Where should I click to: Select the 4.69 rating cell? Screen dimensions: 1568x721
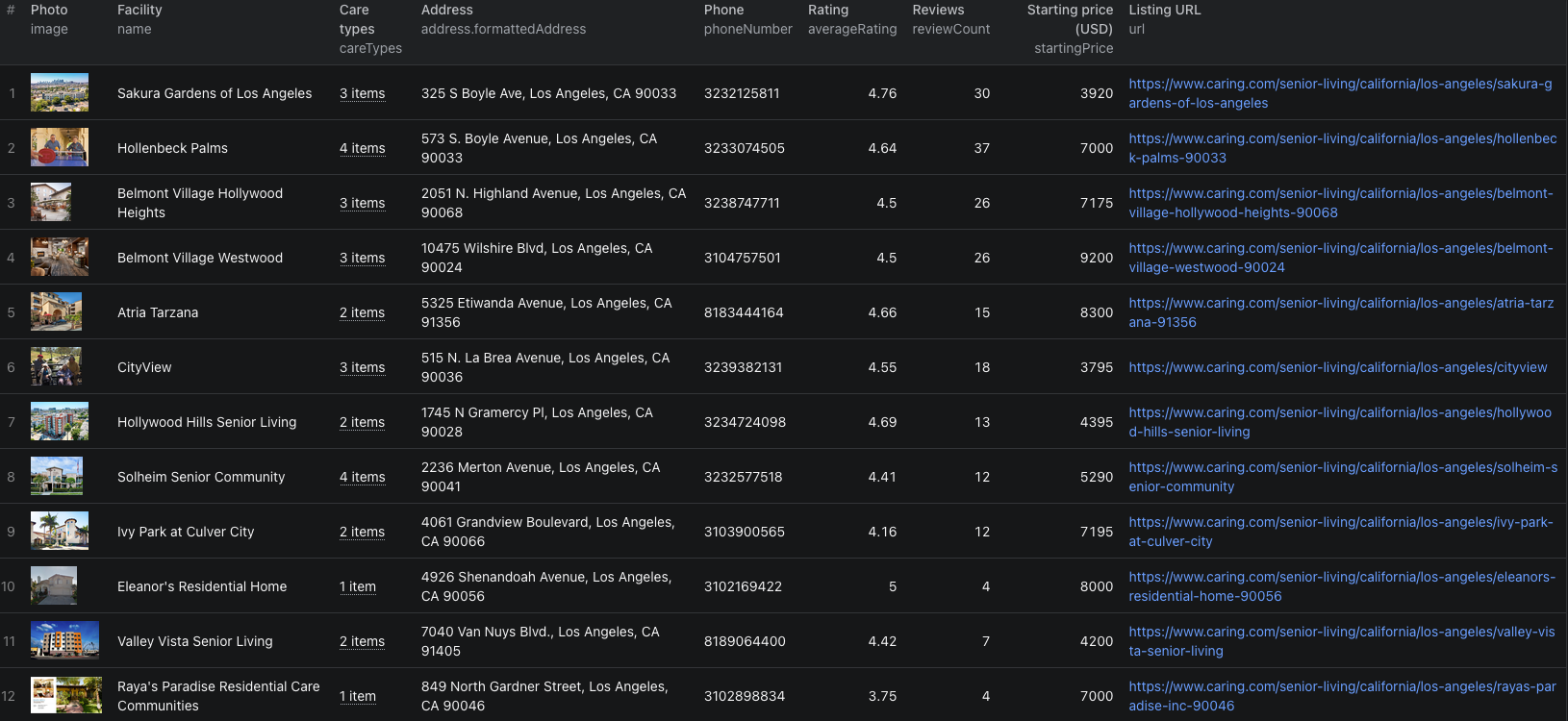tap(882, 422)
